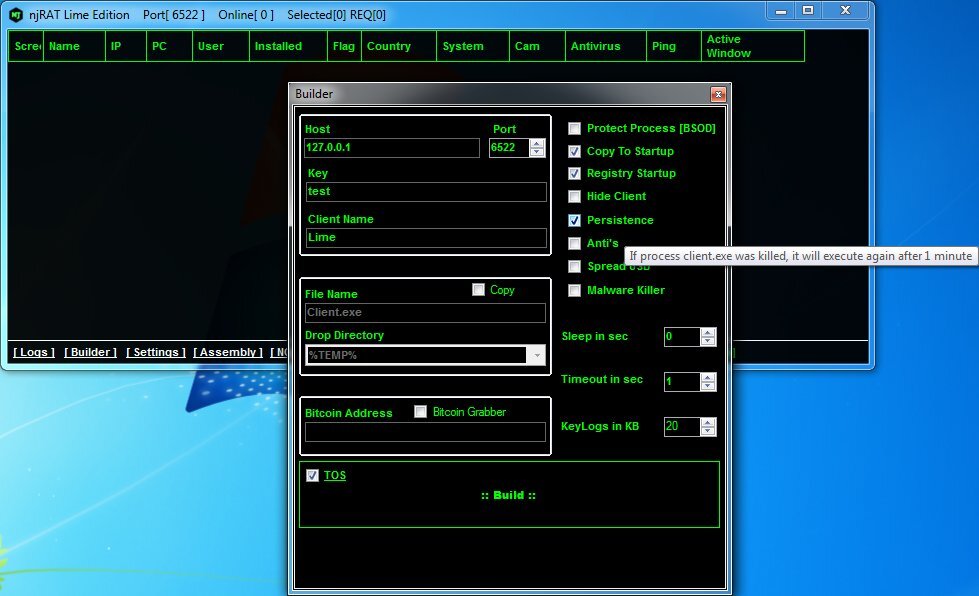Click the :: Build :: button
The height and width of the screenshot is (596, 979).
pos(508,496)
